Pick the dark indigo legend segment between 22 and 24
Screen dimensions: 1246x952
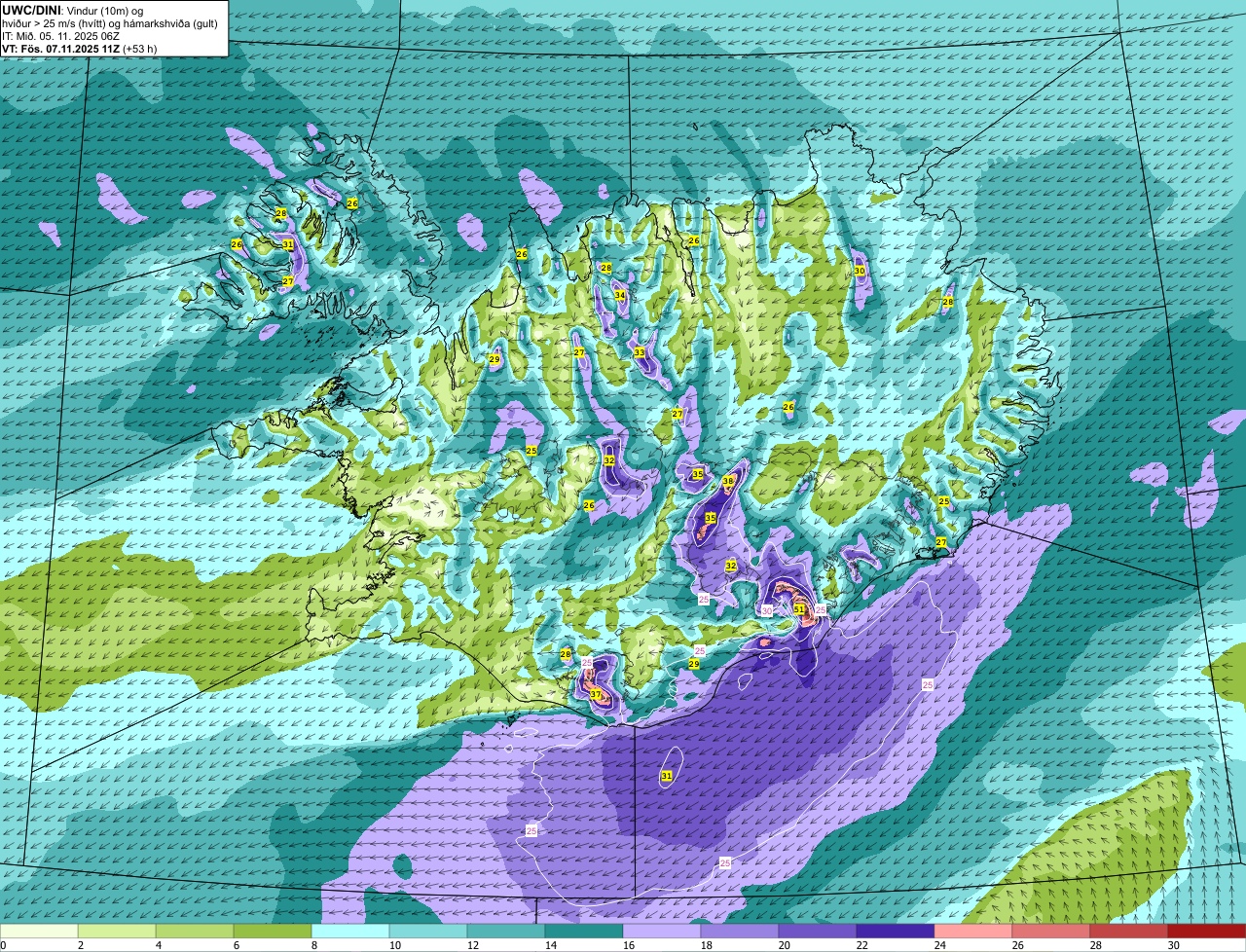(896, 932)
